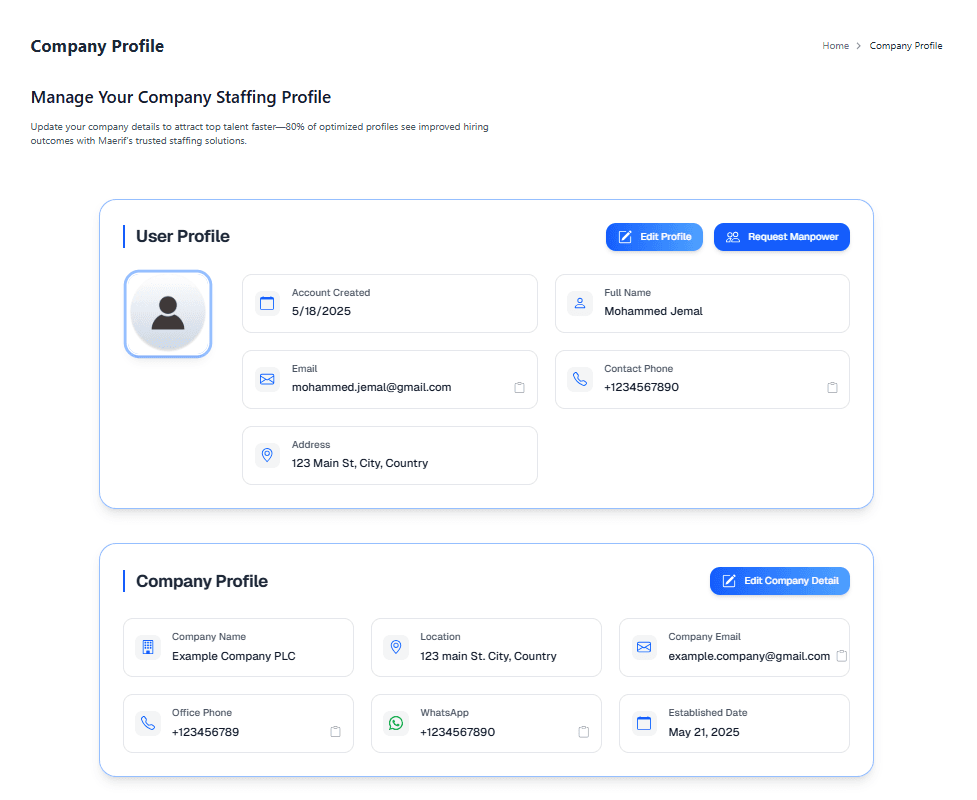Click the Edit Profile button
The width and height of the screenshot is (977, 800).
pos(654,237)
